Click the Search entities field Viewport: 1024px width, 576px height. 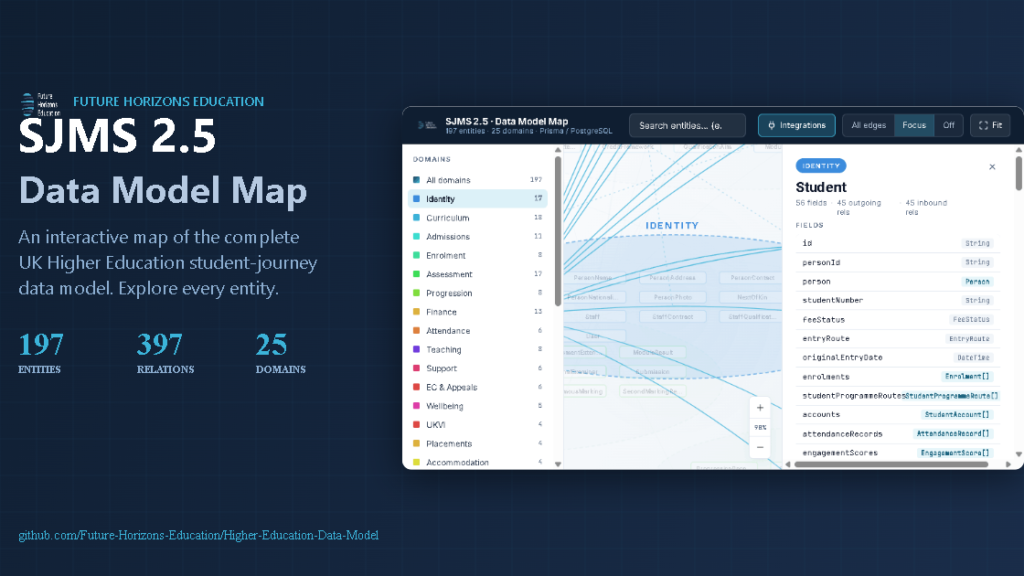click(687, 125)
